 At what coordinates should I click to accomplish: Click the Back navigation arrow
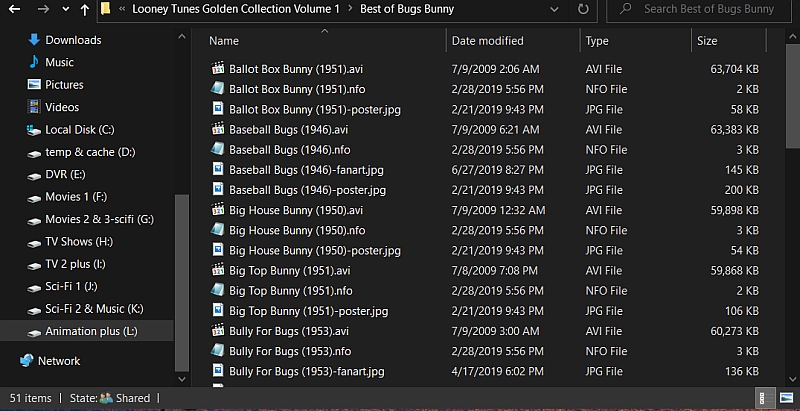tap(14, 9)
